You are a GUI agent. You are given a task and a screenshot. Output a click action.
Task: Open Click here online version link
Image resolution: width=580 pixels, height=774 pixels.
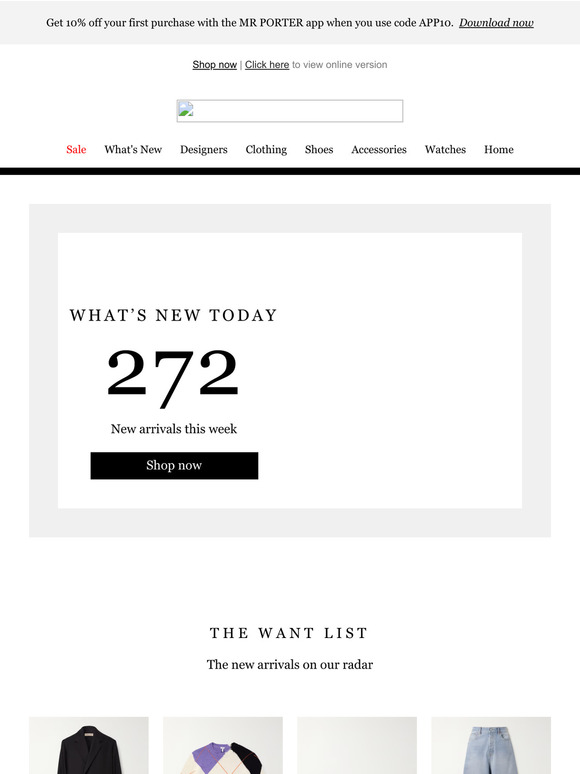coord(267,65)
